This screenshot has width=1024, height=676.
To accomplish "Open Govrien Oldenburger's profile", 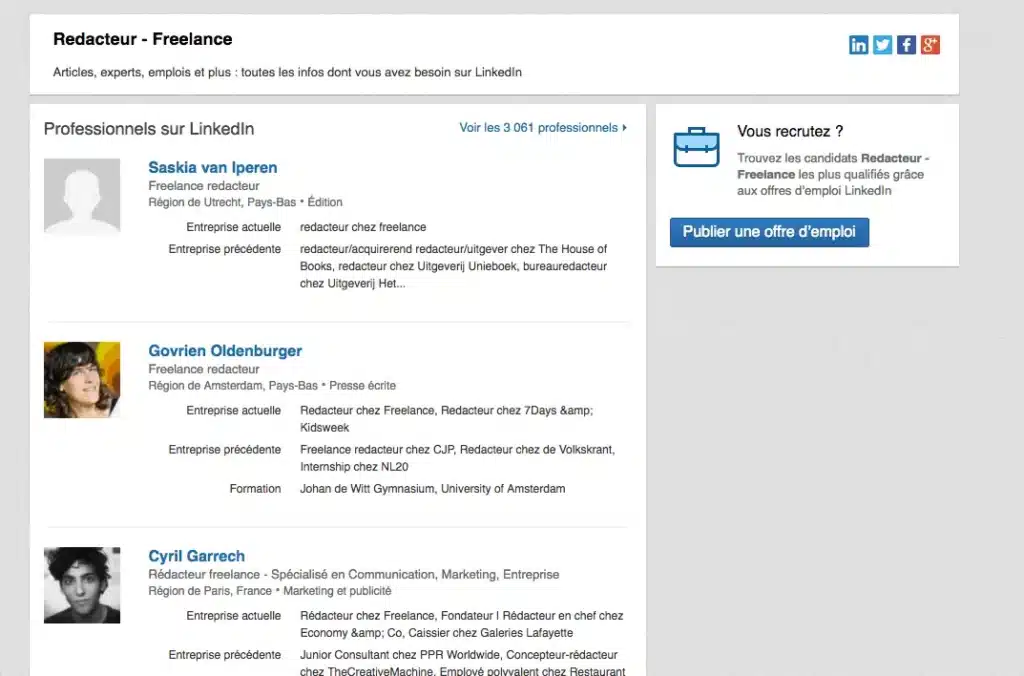I will (x=224, y=351).
